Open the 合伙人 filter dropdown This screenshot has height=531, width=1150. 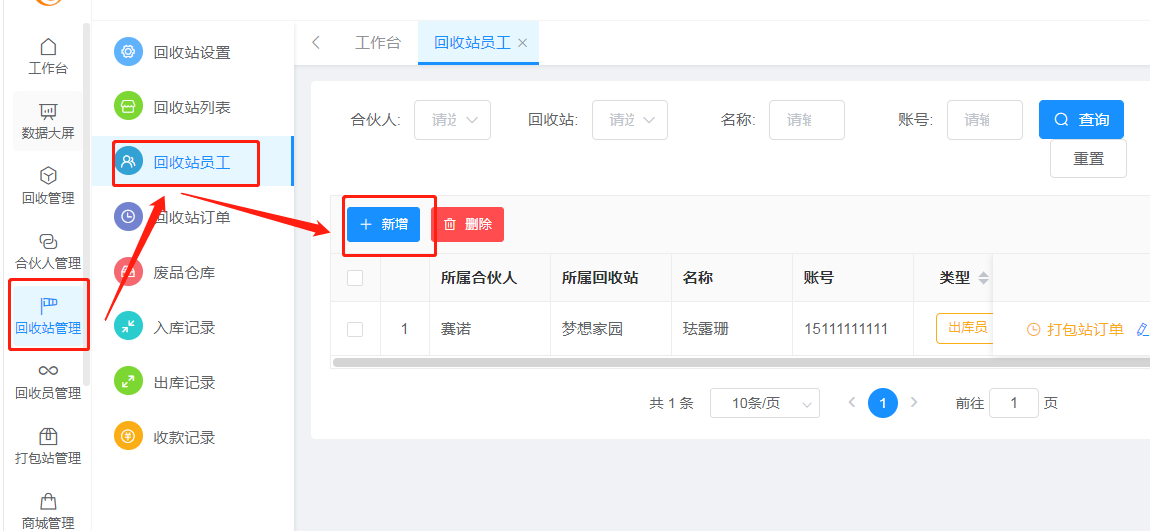(453, 120)
